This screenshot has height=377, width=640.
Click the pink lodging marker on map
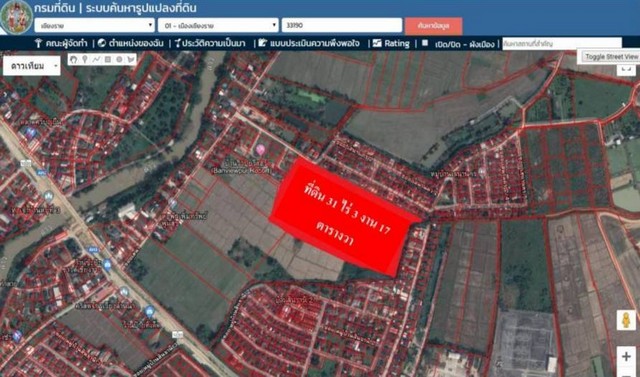[260, 150]
